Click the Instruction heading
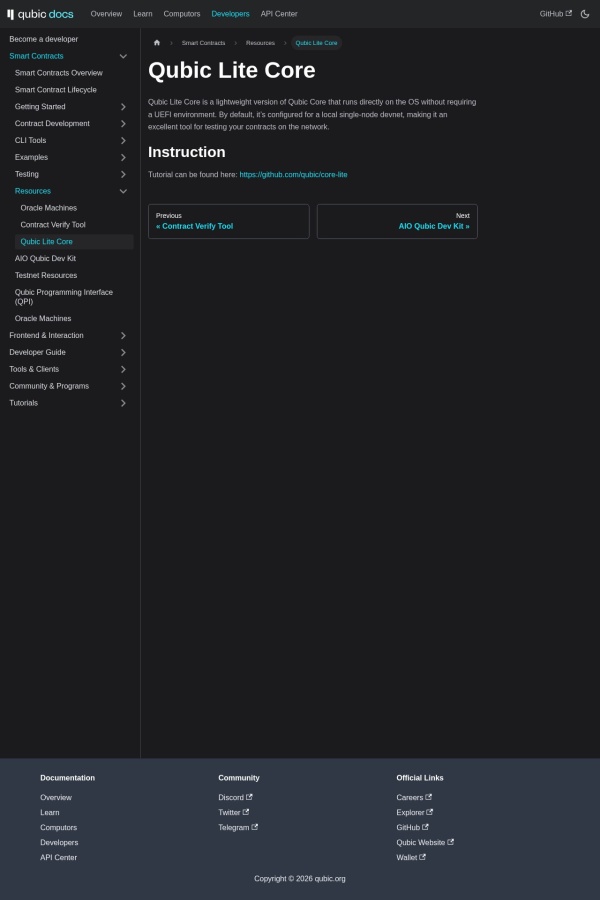The image size is (600, 900). pyautogui.click(x=187, y=152)
